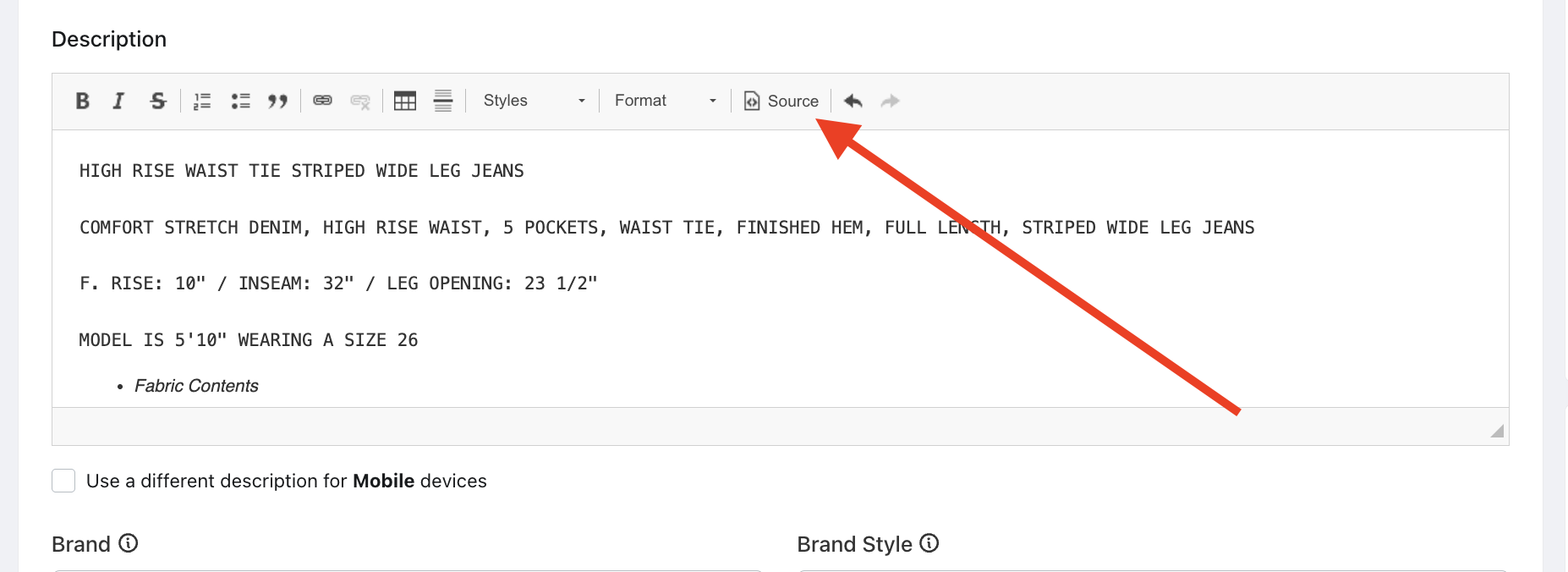Insert a table into the description
The image size is (1568, 572).
[x=405, y=101]
